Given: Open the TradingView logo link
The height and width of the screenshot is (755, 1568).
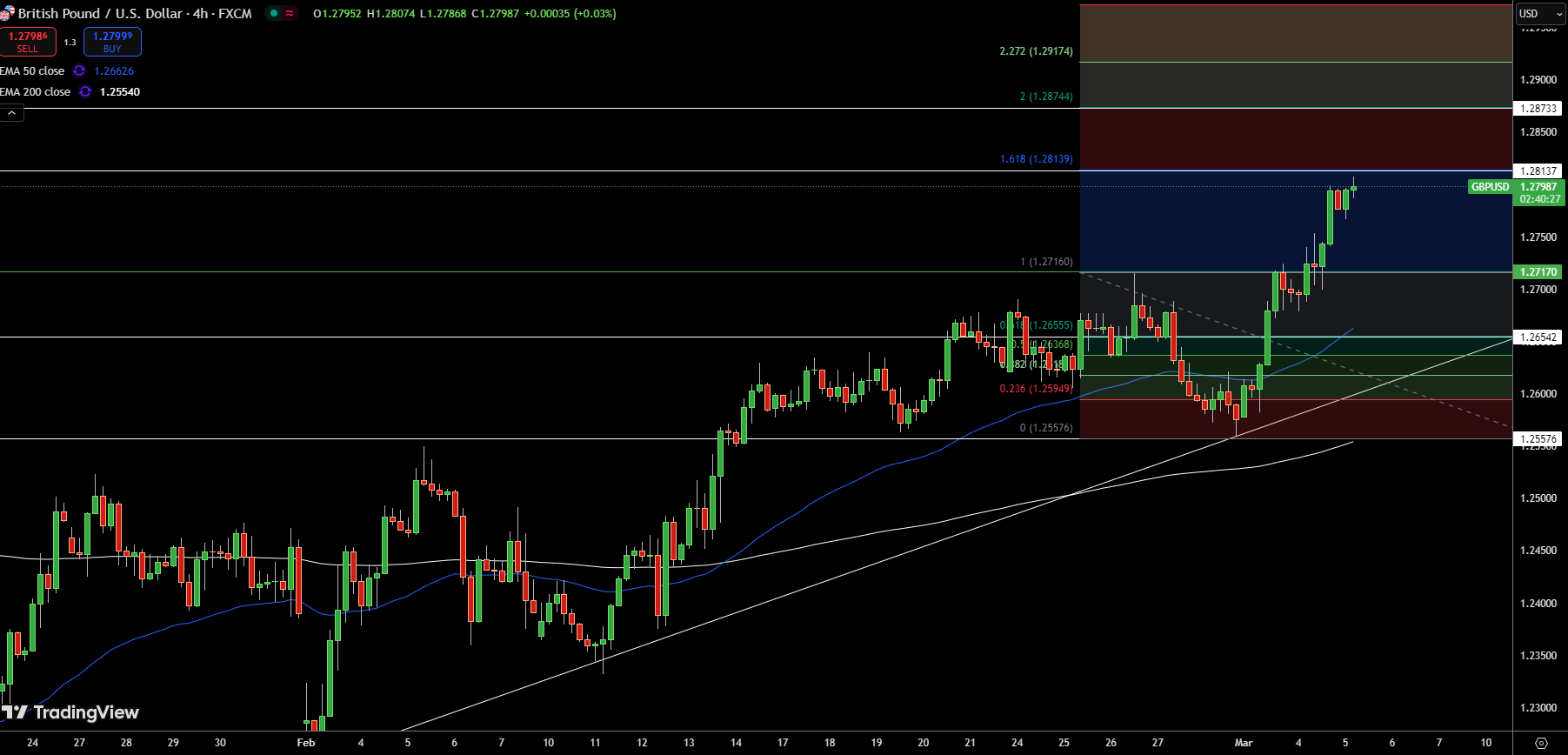Looking at the screenshot, I should (70, 713).
